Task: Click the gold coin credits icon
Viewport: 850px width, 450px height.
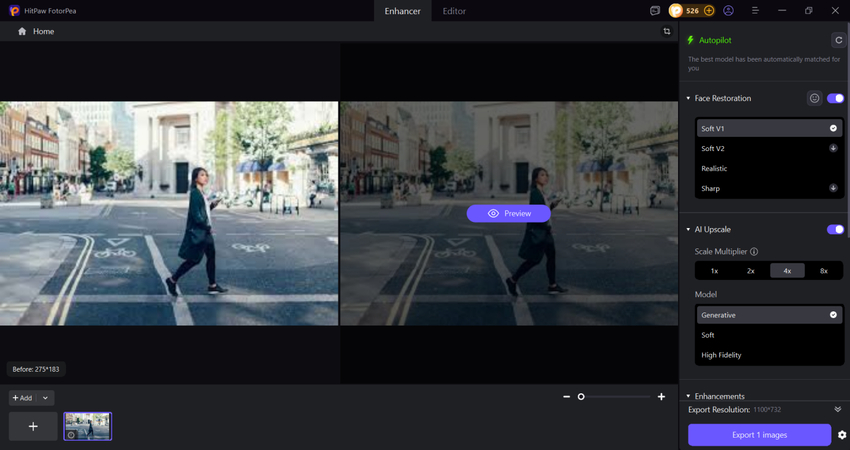Action: click(x=675, y=10)
